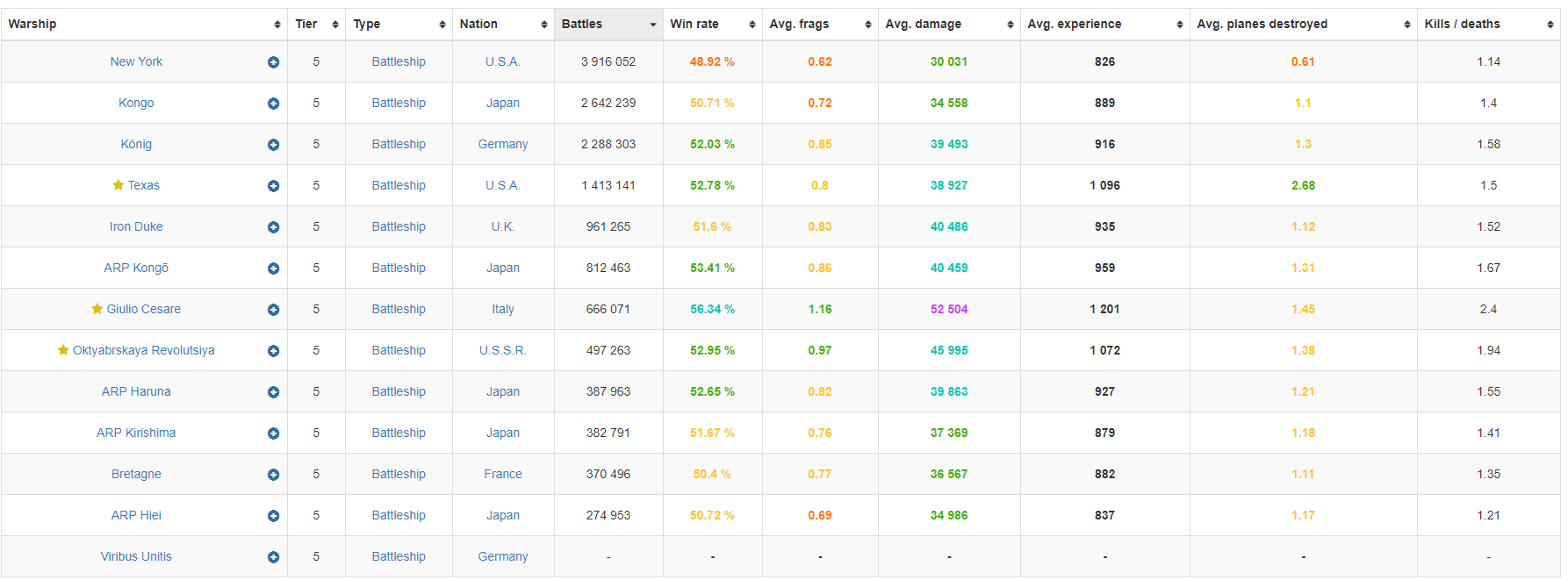
Task: Expand Oktyabrskaya Revolutsiya with plus icon
Action: pyautogui.click(x=273, y=351)
